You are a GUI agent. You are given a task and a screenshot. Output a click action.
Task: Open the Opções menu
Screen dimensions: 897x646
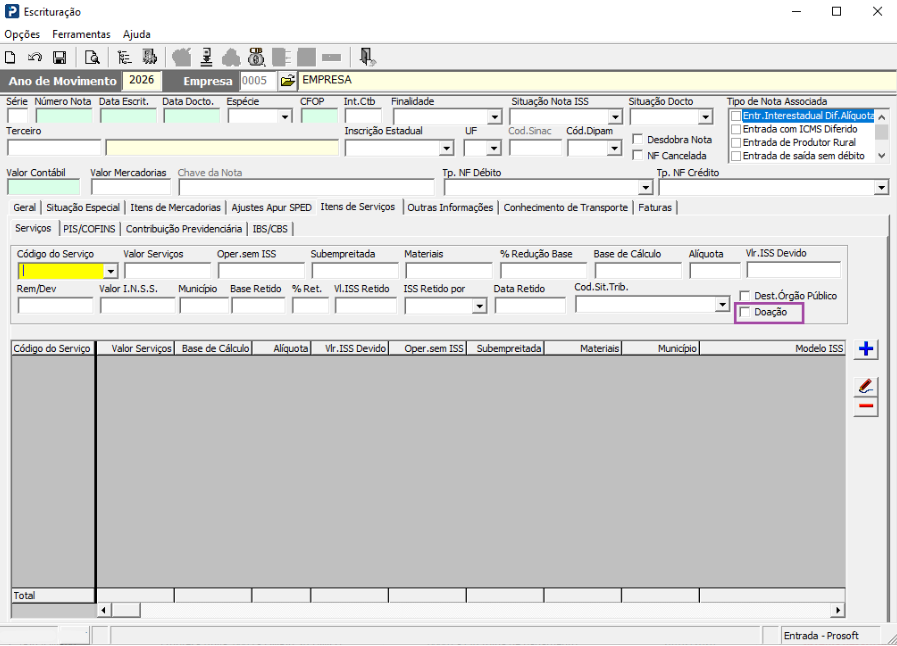point(22,34)
